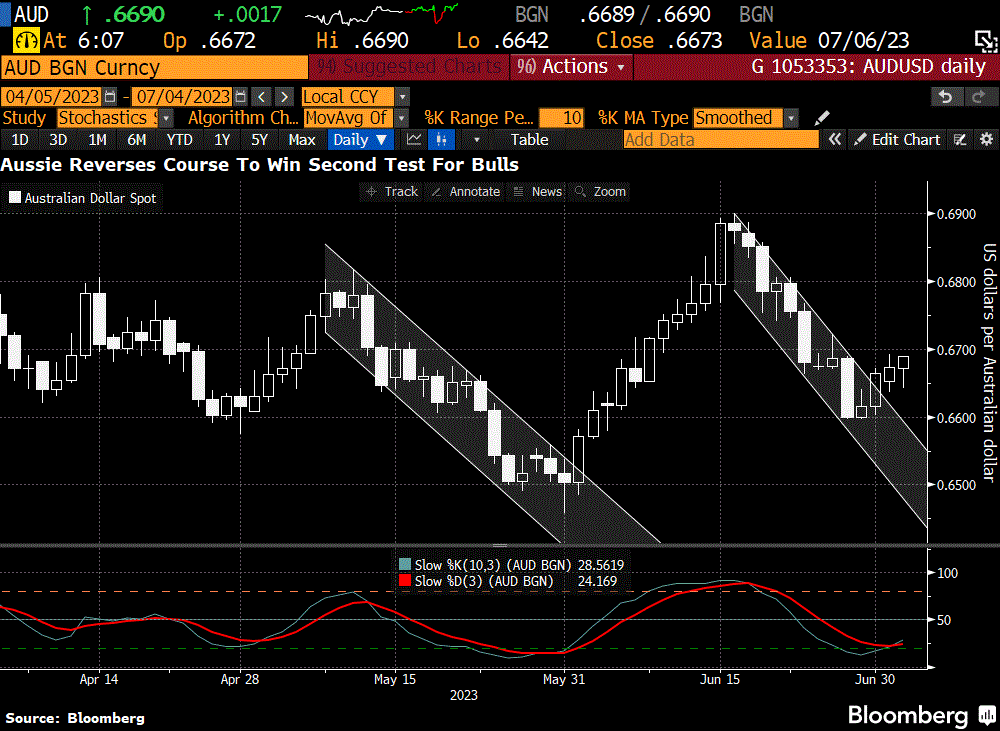Select the 1Y range tab
Screen dimensions: 1000x731
(x=222, y=139)
